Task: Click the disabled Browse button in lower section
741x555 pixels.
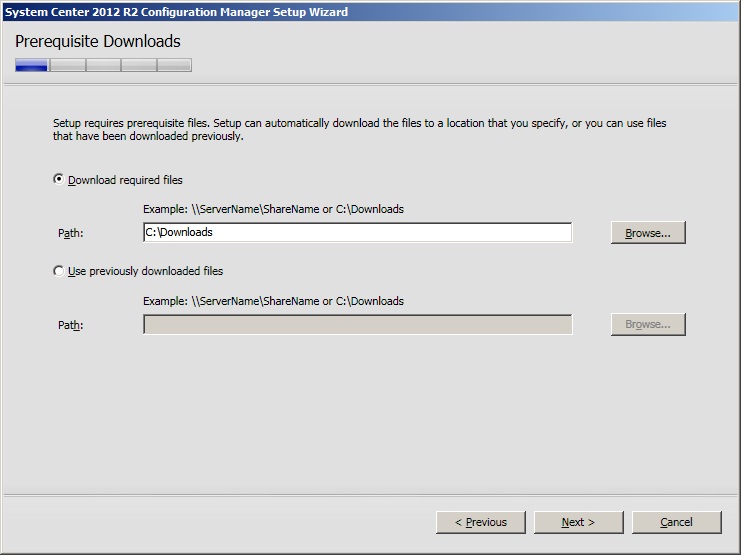Action: coord(647,324)
